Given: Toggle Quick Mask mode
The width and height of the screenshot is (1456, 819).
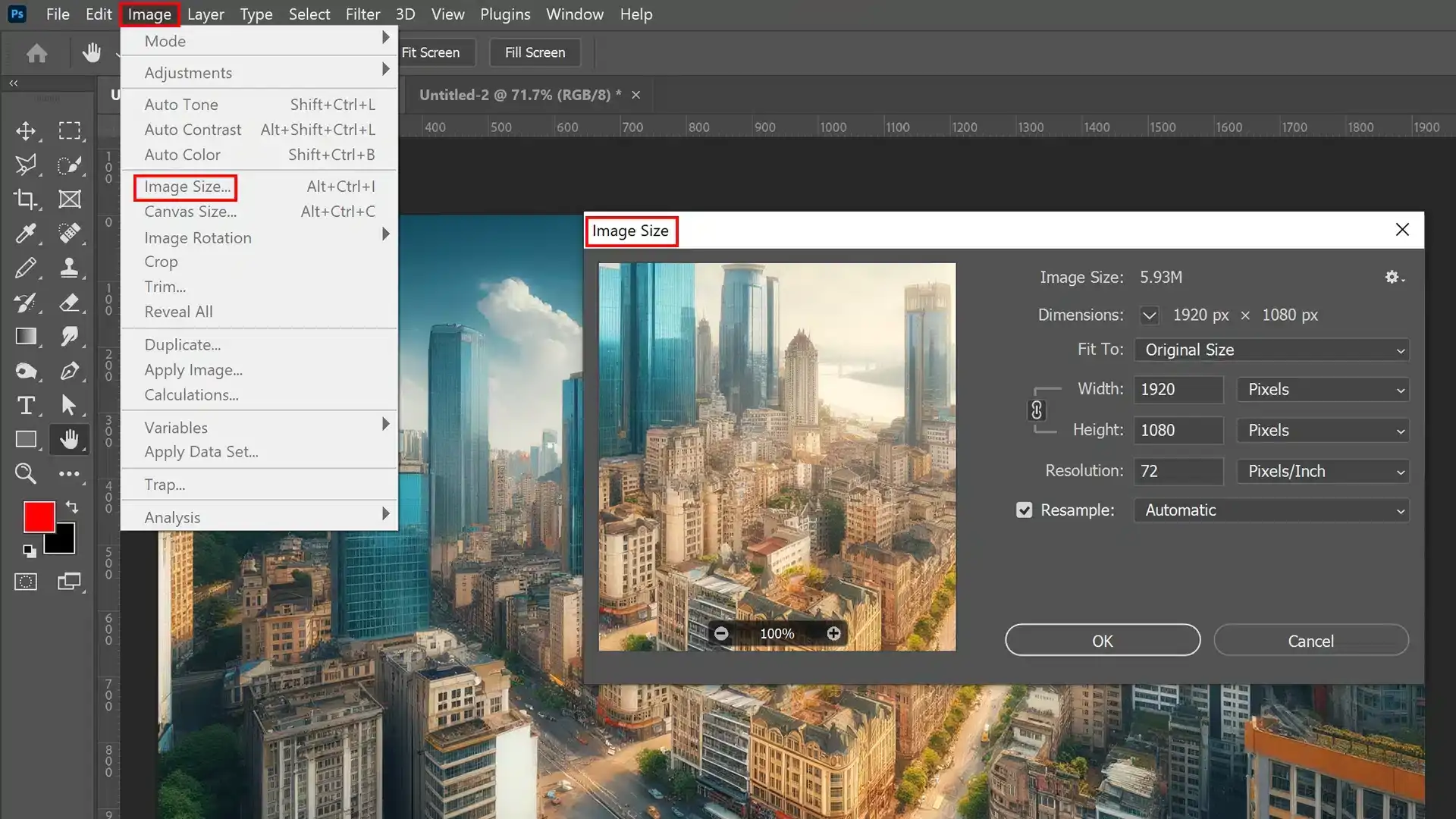Looking at the screenshot, I should pyautogui.click(x=26, y=582).
